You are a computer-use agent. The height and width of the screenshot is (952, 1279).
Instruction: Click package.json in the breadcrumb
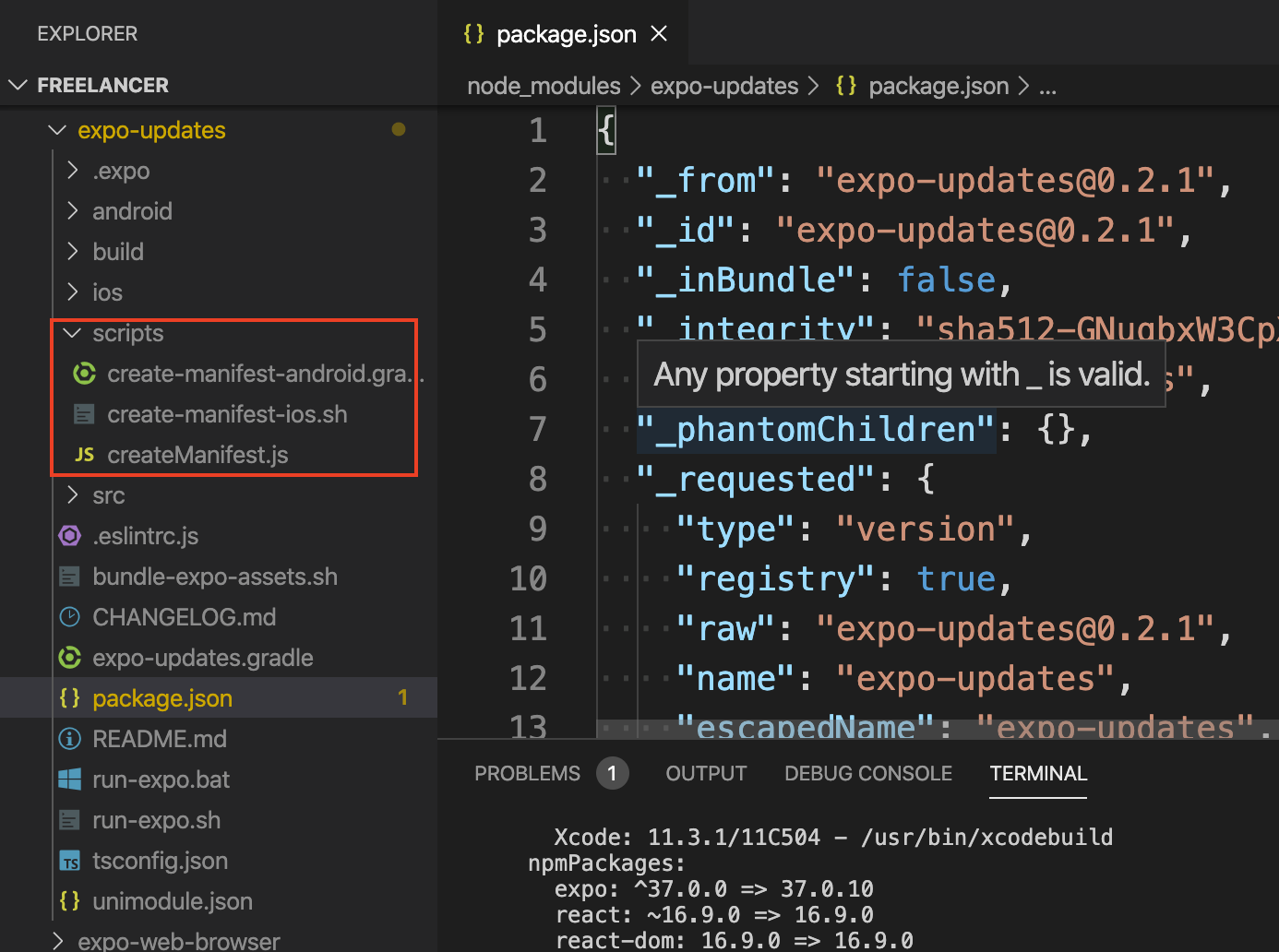pos(938,86)
